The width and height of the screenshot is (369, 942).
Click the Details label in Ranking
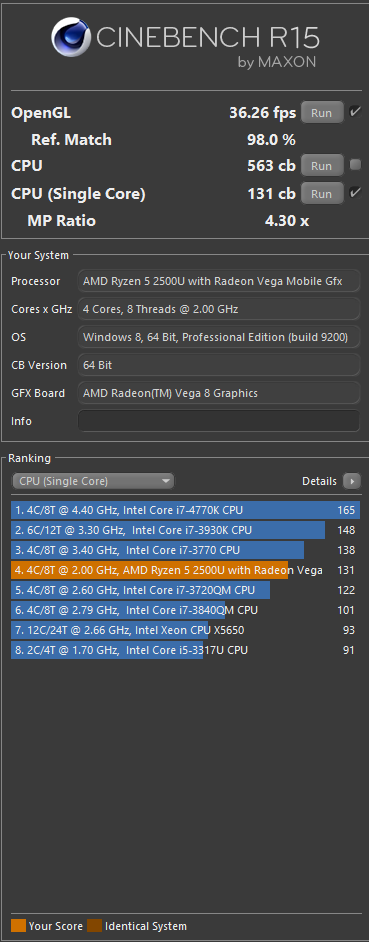[319, 481]
